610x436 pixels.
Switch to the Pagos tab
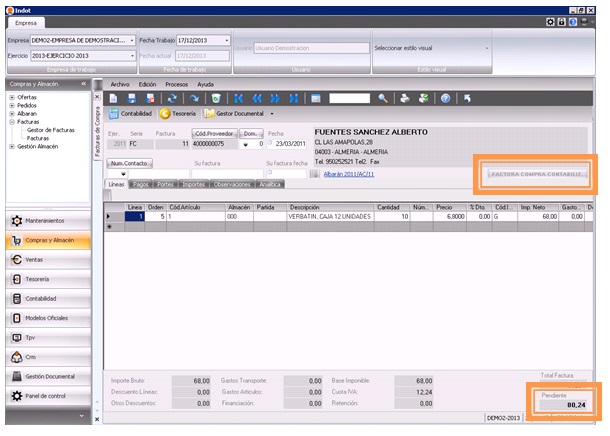pos(140,184)
